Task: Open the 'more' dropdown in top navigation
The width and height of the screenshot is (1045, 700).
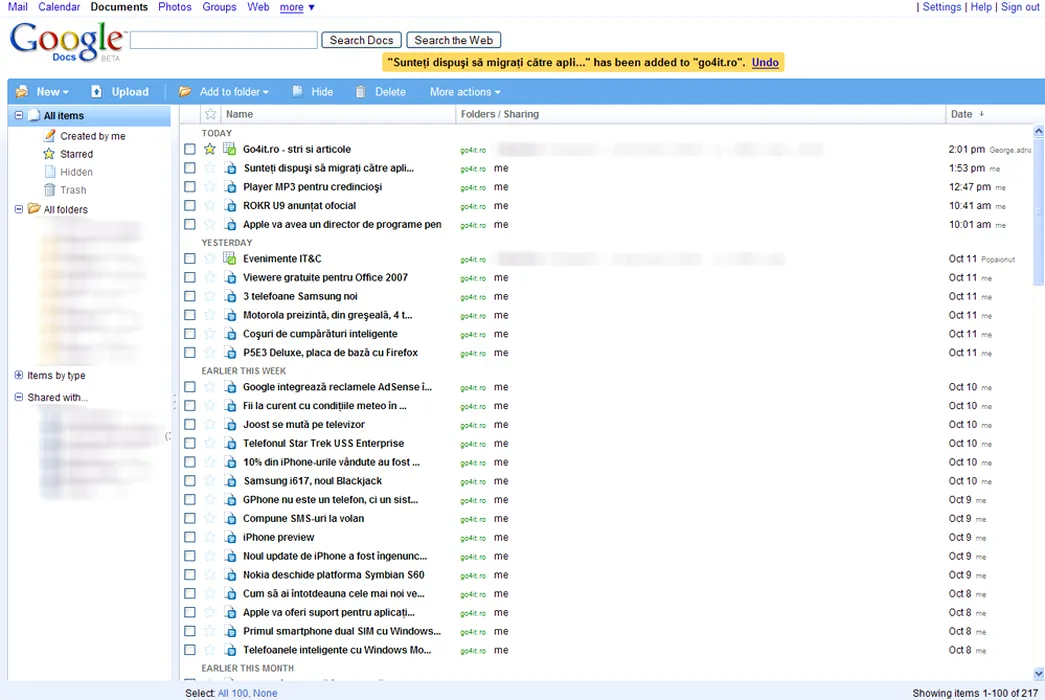Action: point(297,7)
